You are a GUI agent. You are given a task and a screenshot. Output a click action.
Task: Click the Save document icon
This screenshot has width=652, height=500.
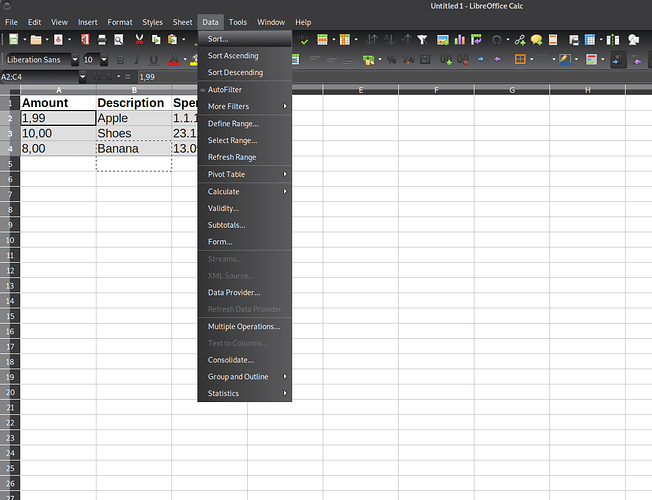tap(59, 40)
